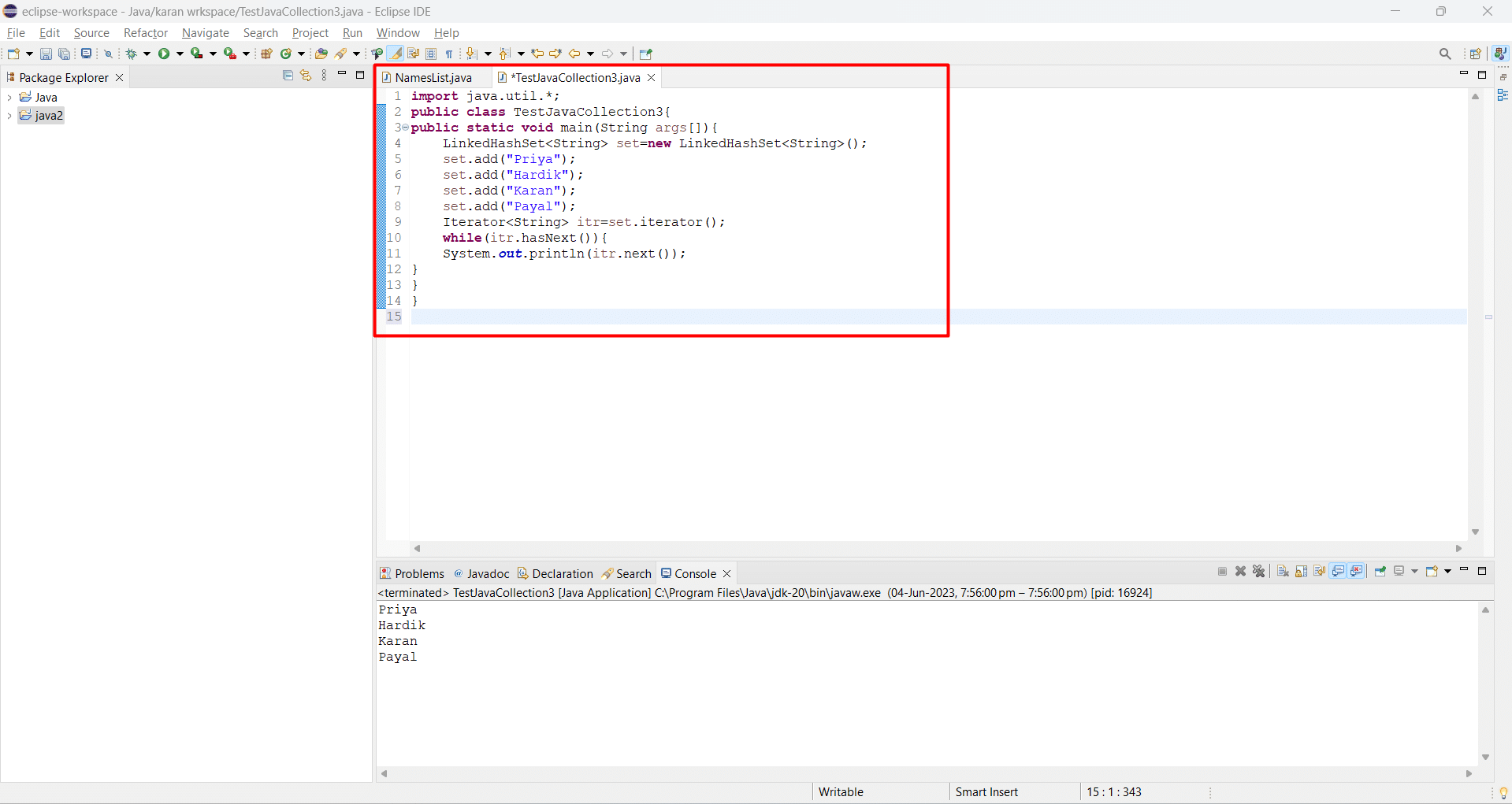Open the Navigate menu
The image size is (1512, 804).
pyautogui.click(x=206, y=33)
